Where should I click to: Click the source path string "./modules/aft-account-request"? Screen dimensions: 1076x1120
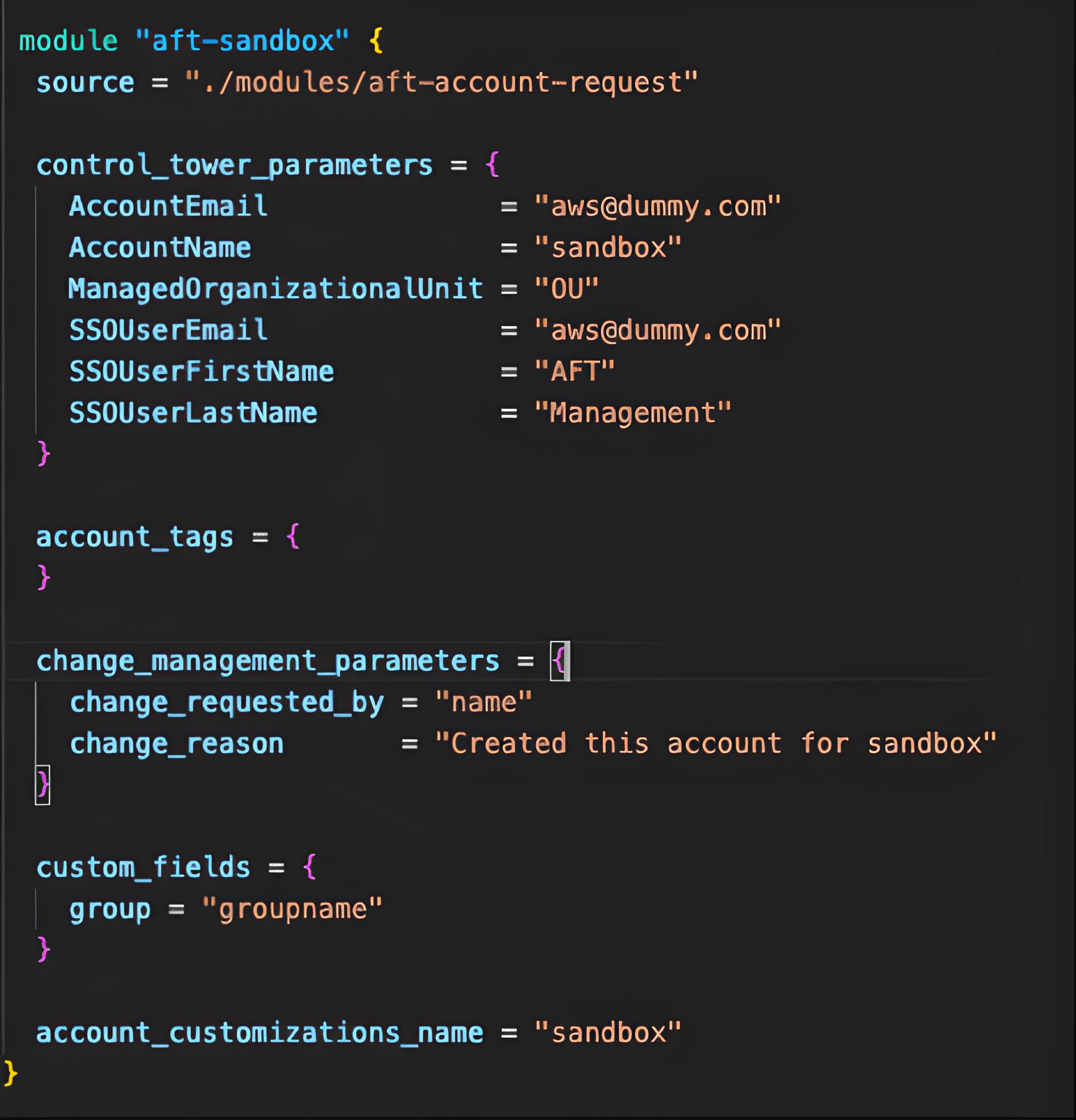click(x=441, y=83)
